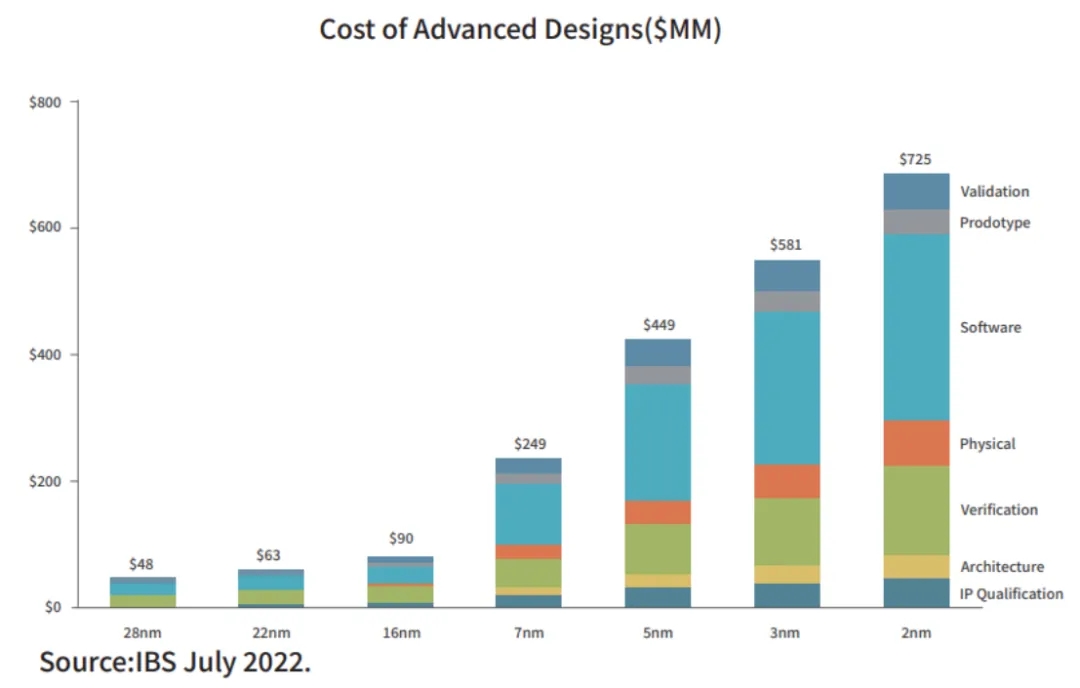Image resolution: width=1080 pixels, height=688 pixels.
Task: Click the Architecture legend label
Action: click(x=1001, y=566)
